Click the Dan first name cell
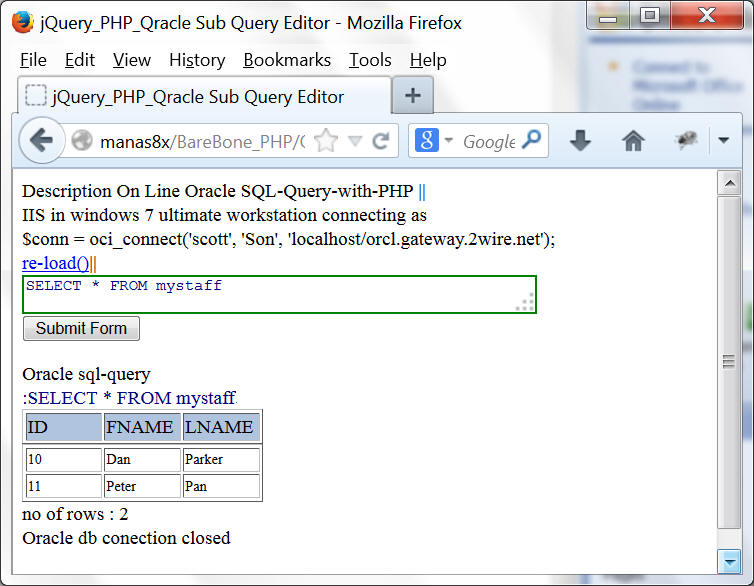754x586 pixels. (x=142, y=459)
